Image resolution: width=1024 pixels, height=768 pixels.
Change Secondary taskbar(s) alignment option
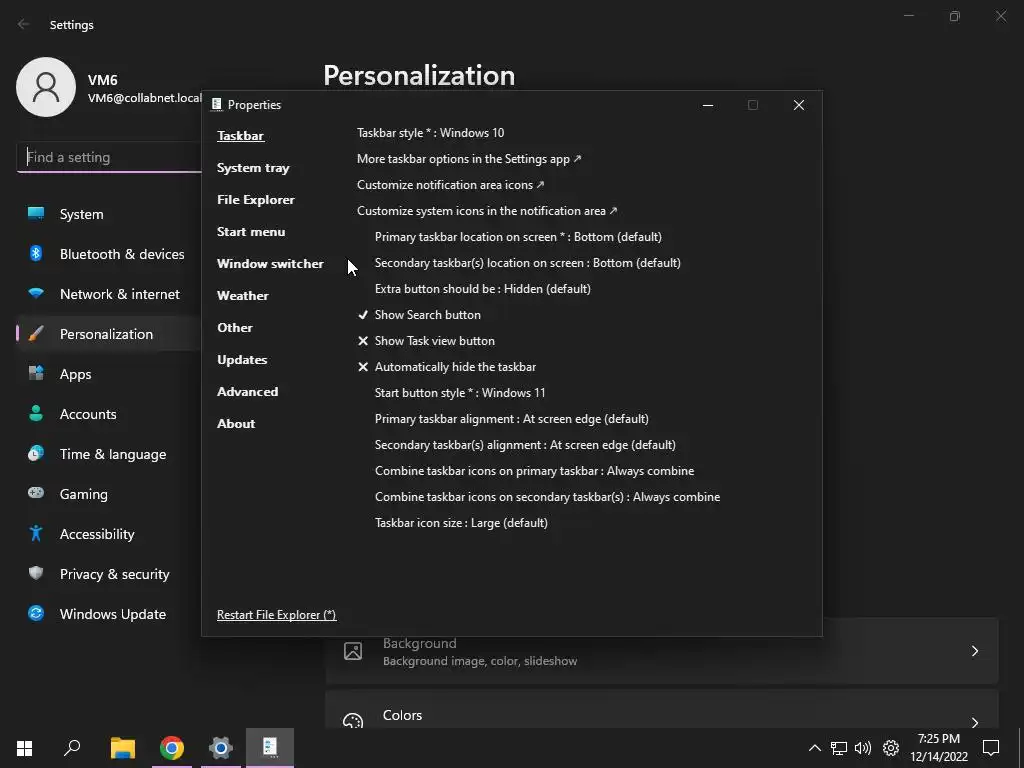click(525, 445)
